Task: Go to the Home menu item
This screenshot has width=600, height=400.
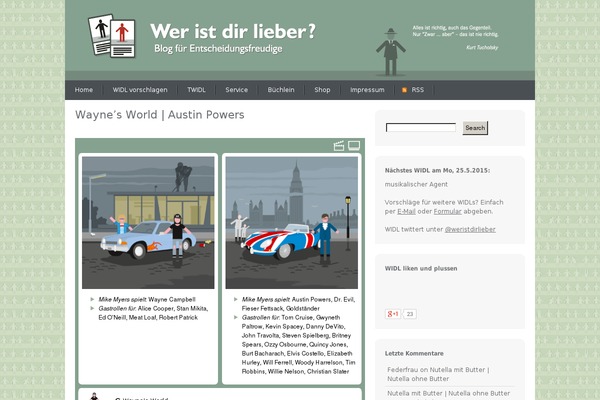Action: click(x=84, y=90)
